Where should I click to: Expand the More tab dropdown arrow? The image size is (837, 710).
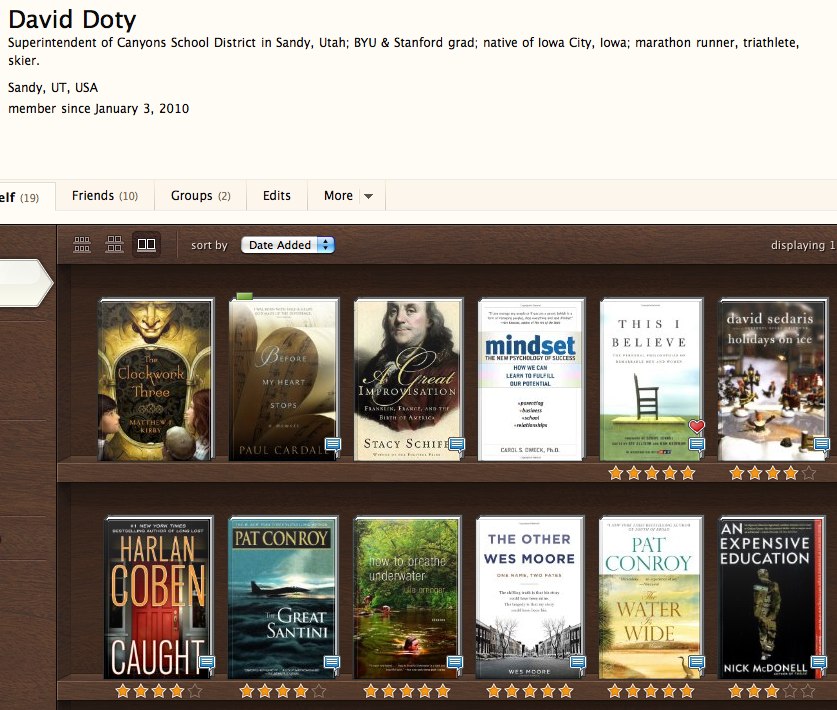click(368, 196)
